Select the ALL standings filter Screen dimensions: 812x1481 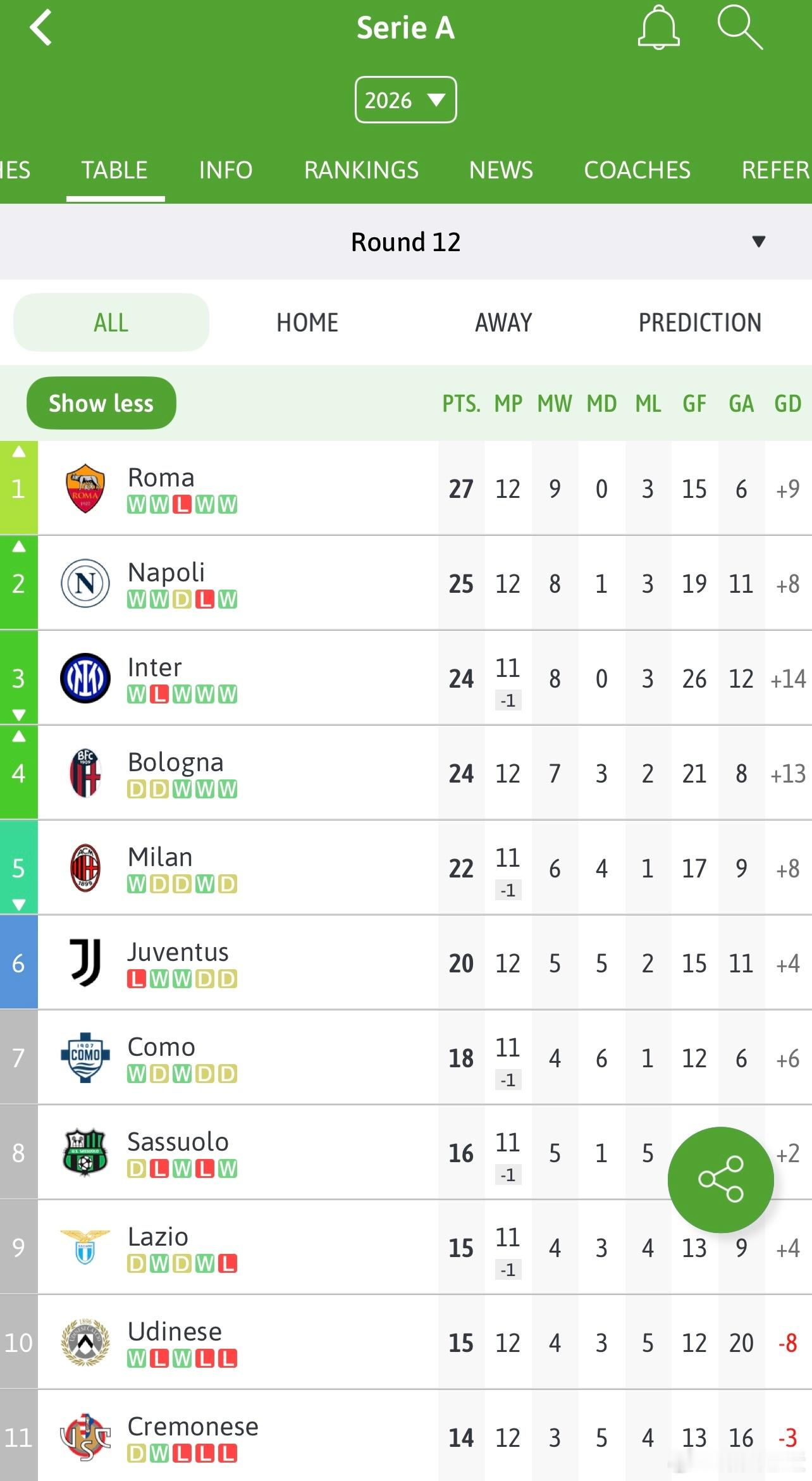pos(111,323)
